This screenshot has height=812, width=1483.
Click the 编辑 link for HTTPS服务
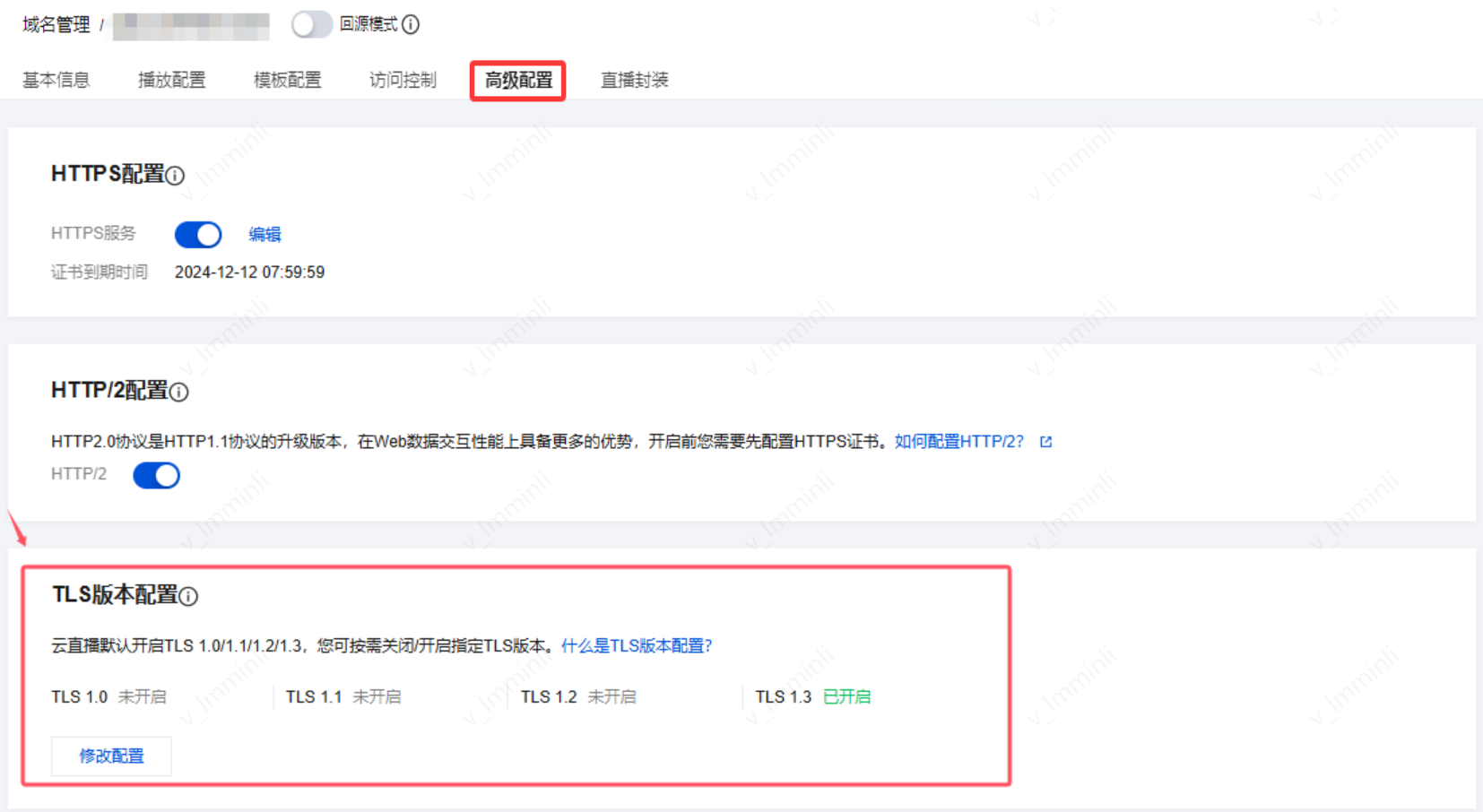[265, 235]
